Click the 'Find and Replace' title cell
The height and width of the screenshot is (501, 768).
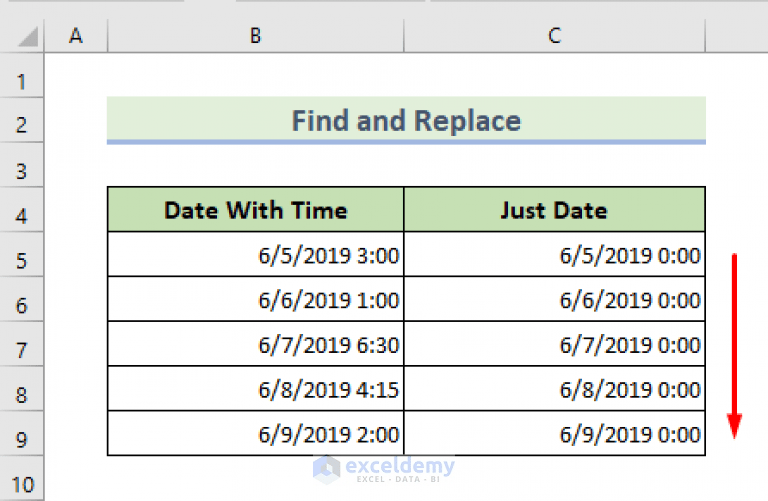click(407, 120)
